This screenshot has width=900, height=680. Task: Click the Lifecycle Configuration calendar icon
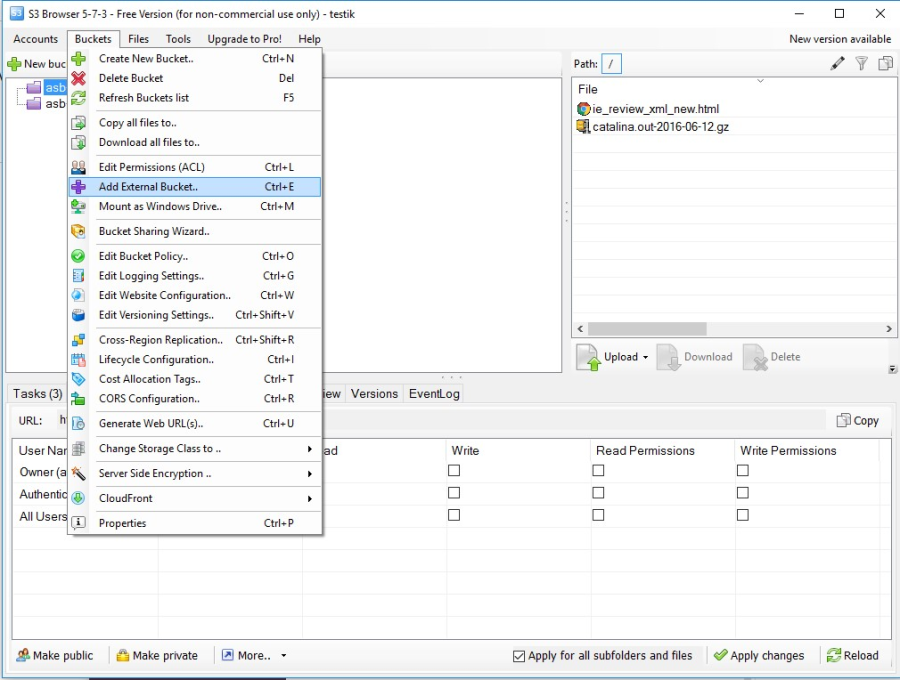tap(79, 359)
